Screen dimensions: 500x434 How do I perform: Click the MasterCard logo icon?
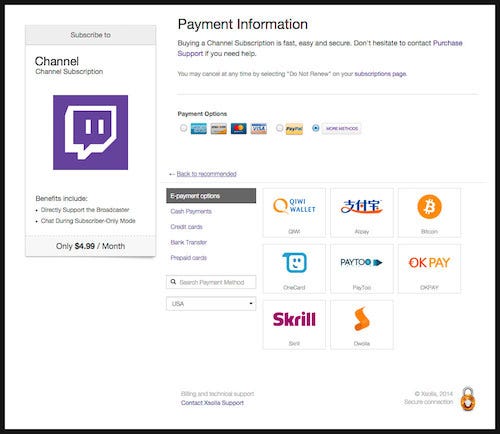[x=239, y=129]
